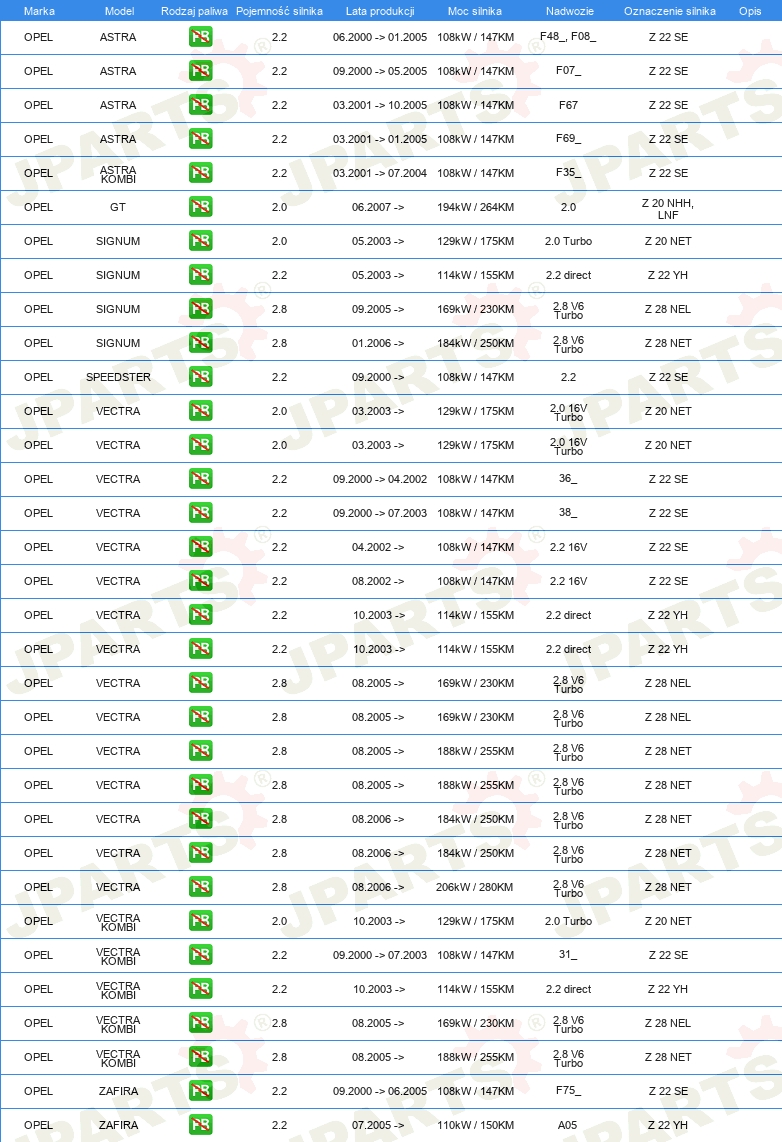Click the Model column header
The width and height of the screenshot is (782, 1142).
[x=119, y=11]
